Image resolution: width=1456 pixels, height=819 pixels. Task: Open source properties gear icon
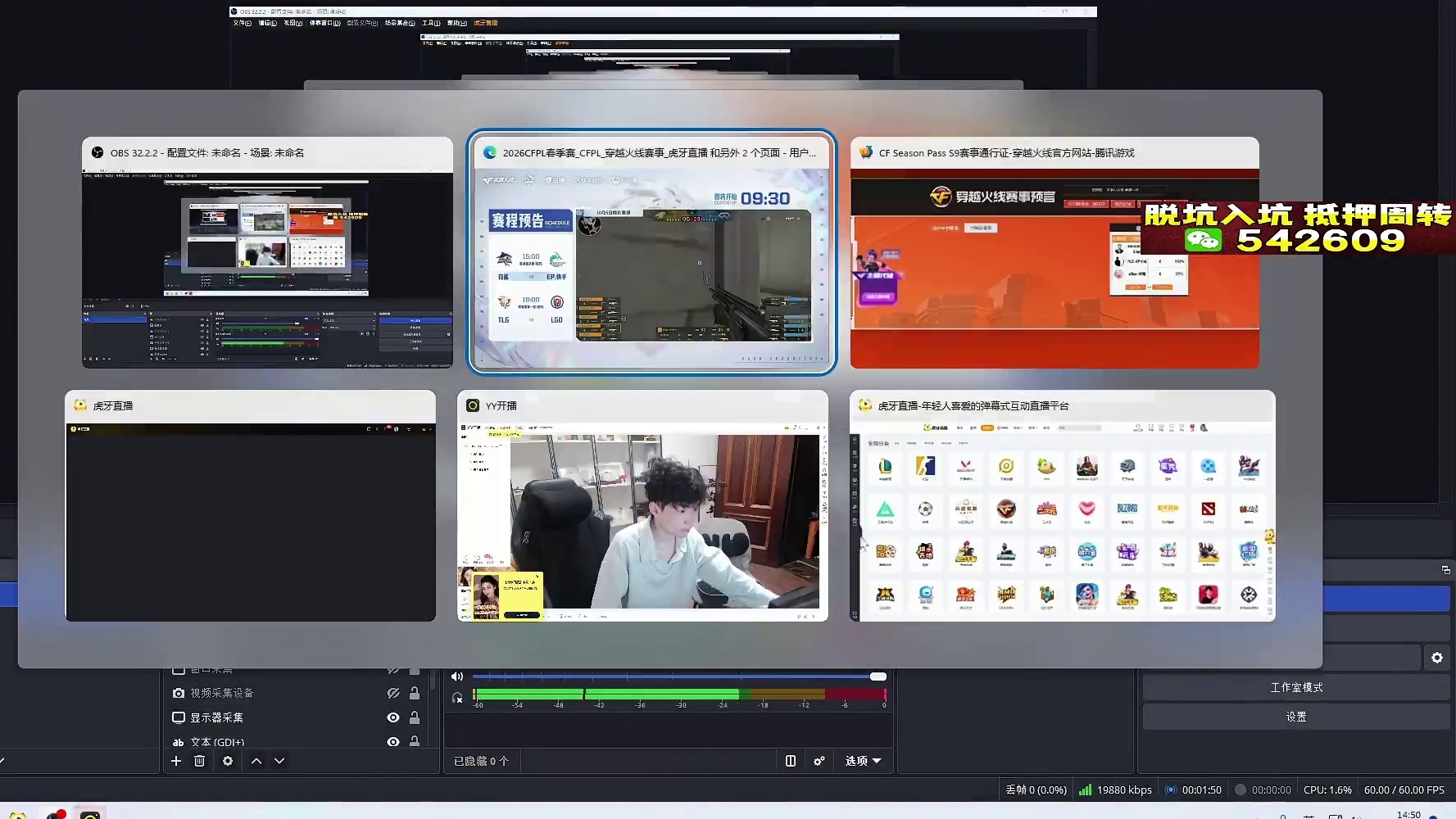tap(228, 761)
